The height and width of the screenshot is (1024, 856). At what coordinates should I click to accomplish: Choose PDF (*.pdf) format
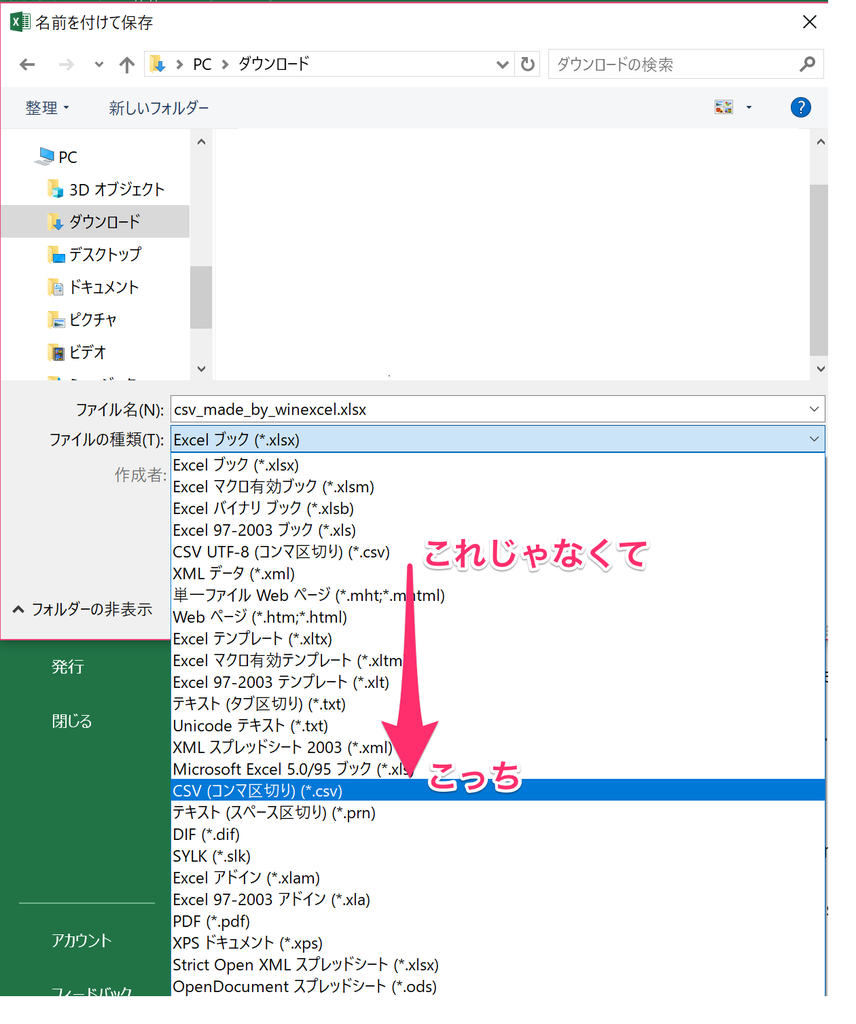tap(498, 921)
